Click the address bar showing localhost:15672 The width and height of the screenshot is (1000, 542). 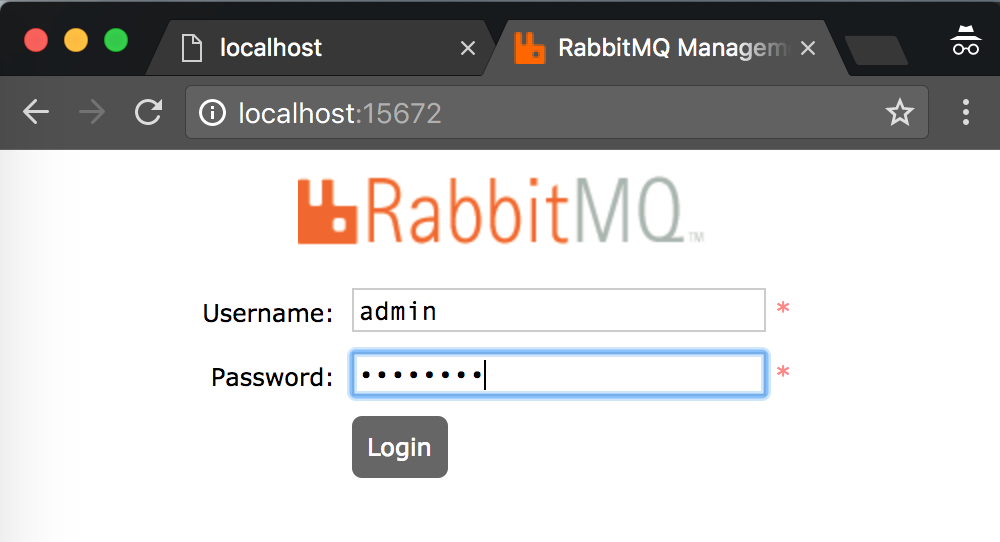coord(556,112)
